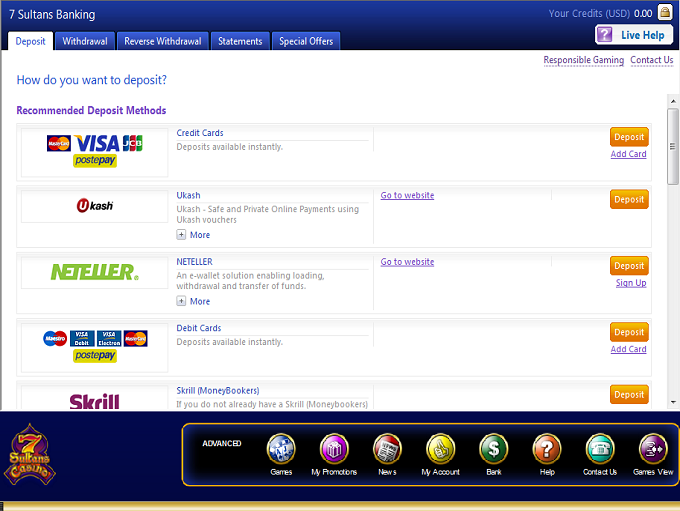Open My Account thumbs-up icon
Viewport: 680px width, 511px height.
[x=441, y=449]
